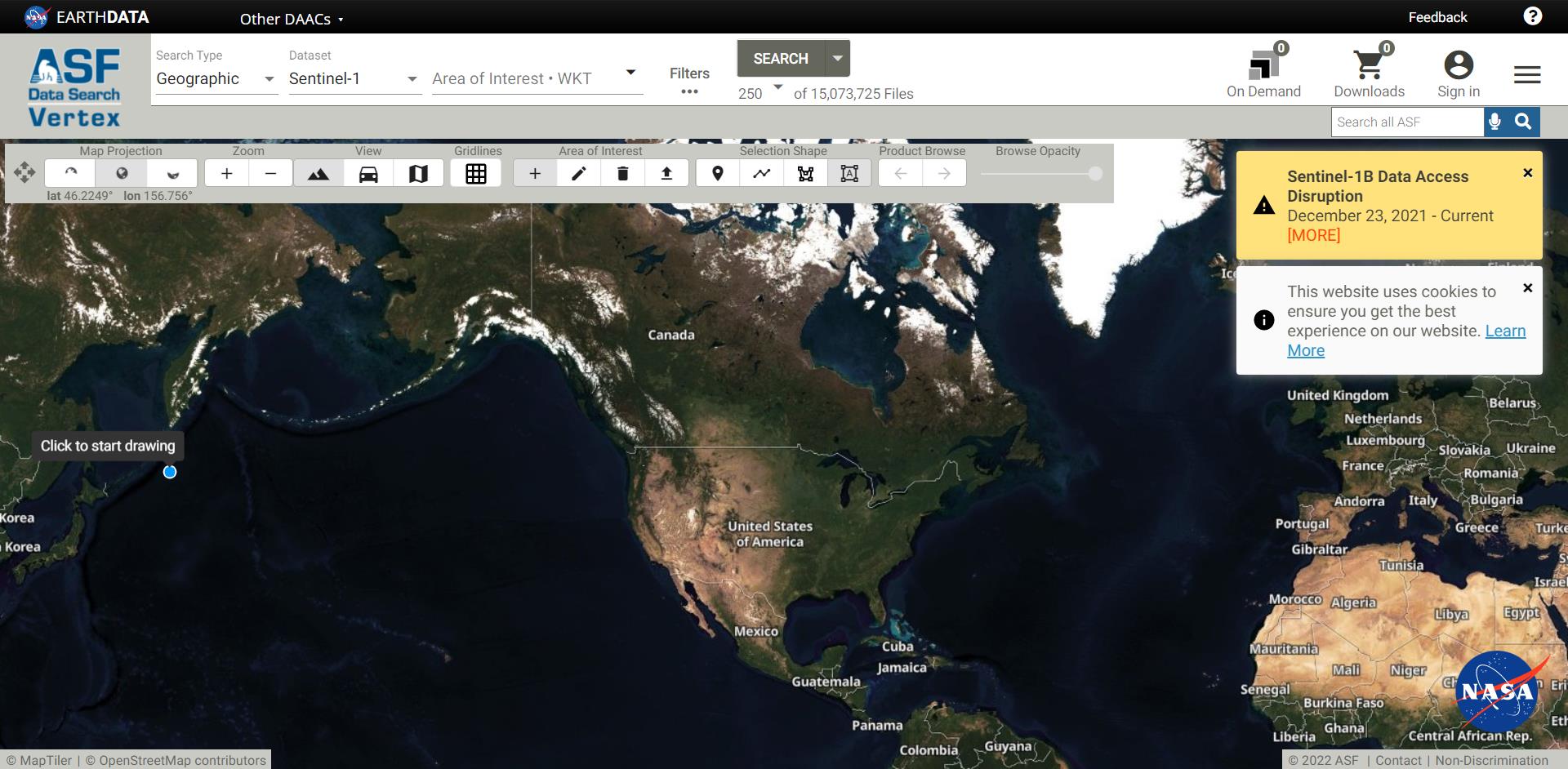Select the equatorial globe map projection

[122, 173]
